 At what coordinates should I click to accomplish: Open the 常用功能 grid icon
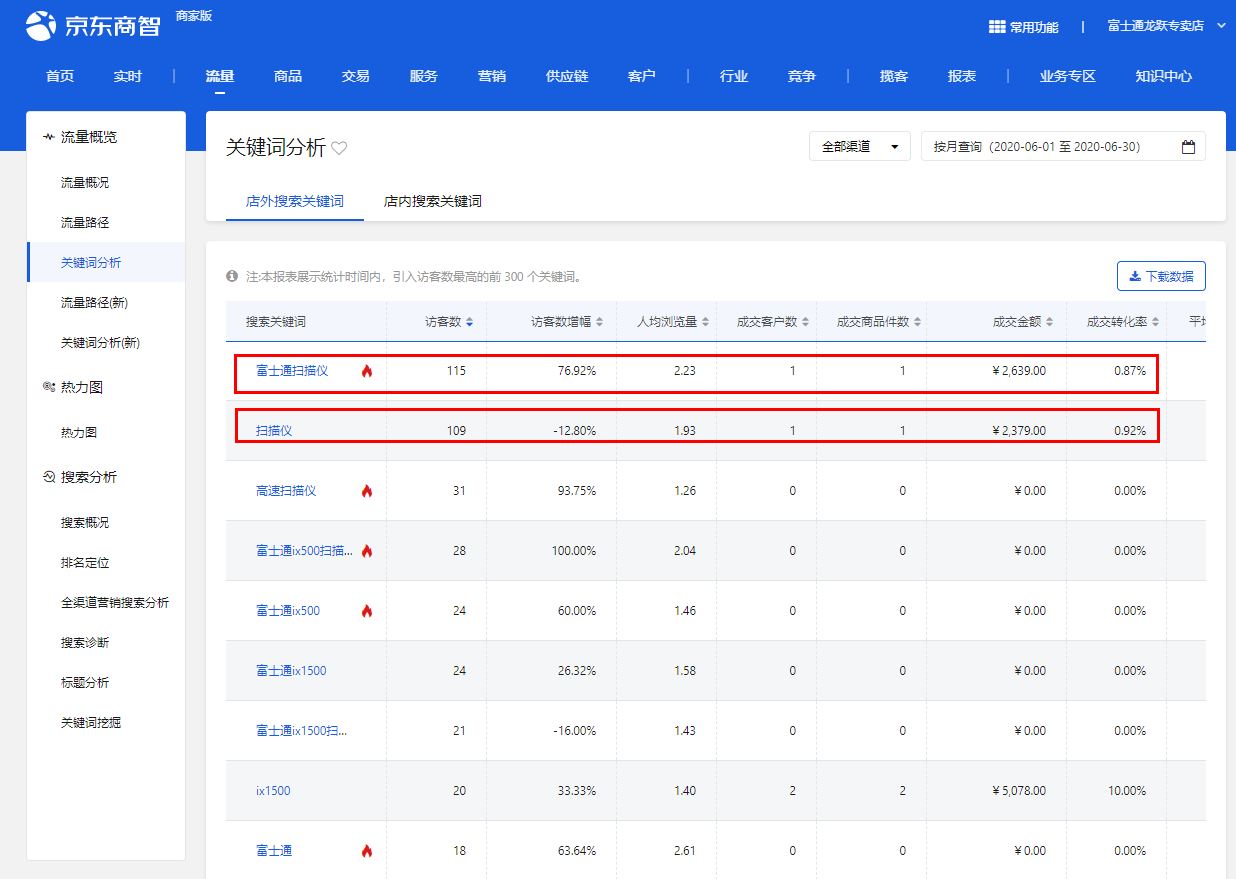pyautogui.click(x=997, y=27)
